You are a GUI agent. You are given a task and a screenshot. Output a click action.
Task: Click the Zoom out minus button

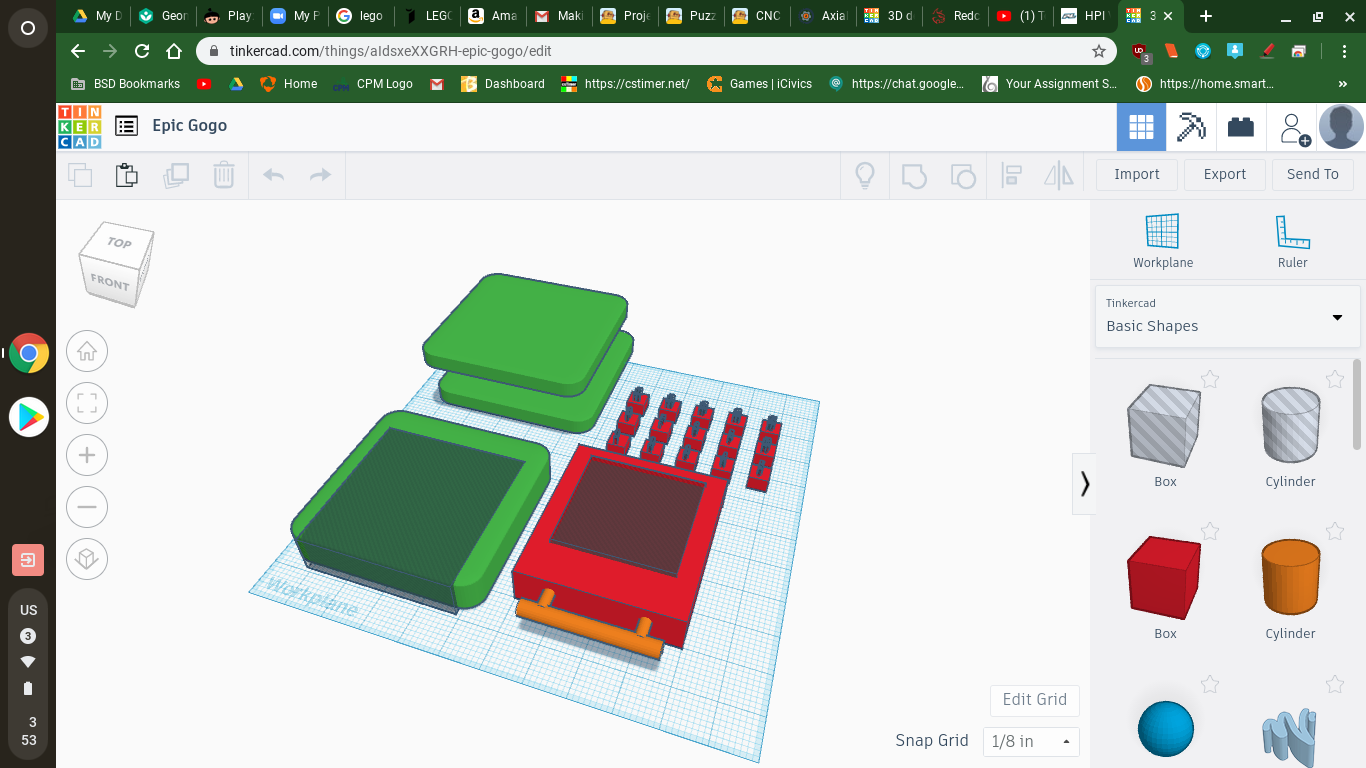click(87, 507)
